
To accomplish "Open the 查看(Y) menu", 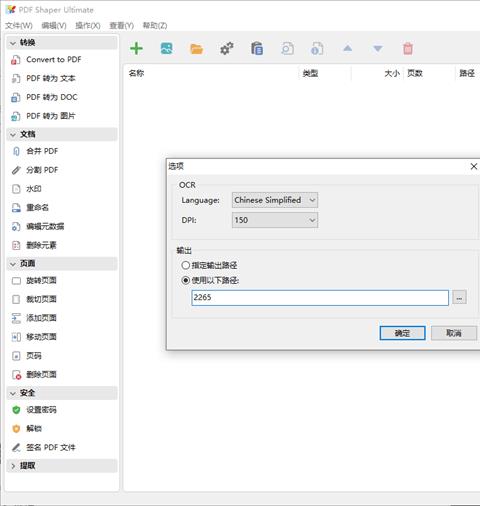I will (122, 25).
